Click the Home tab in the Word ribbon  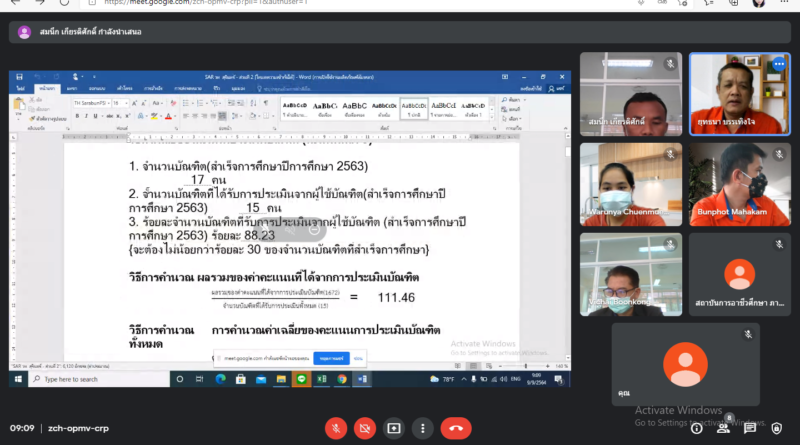point(44,88)
